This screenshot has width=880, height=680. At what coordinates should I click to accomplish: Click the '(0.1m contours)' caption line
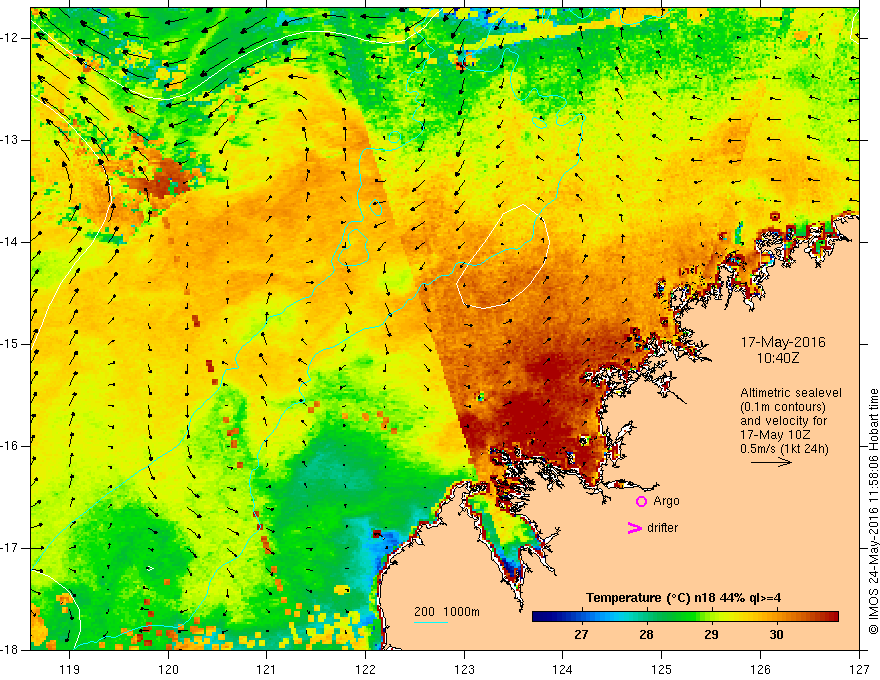[783, 407]
